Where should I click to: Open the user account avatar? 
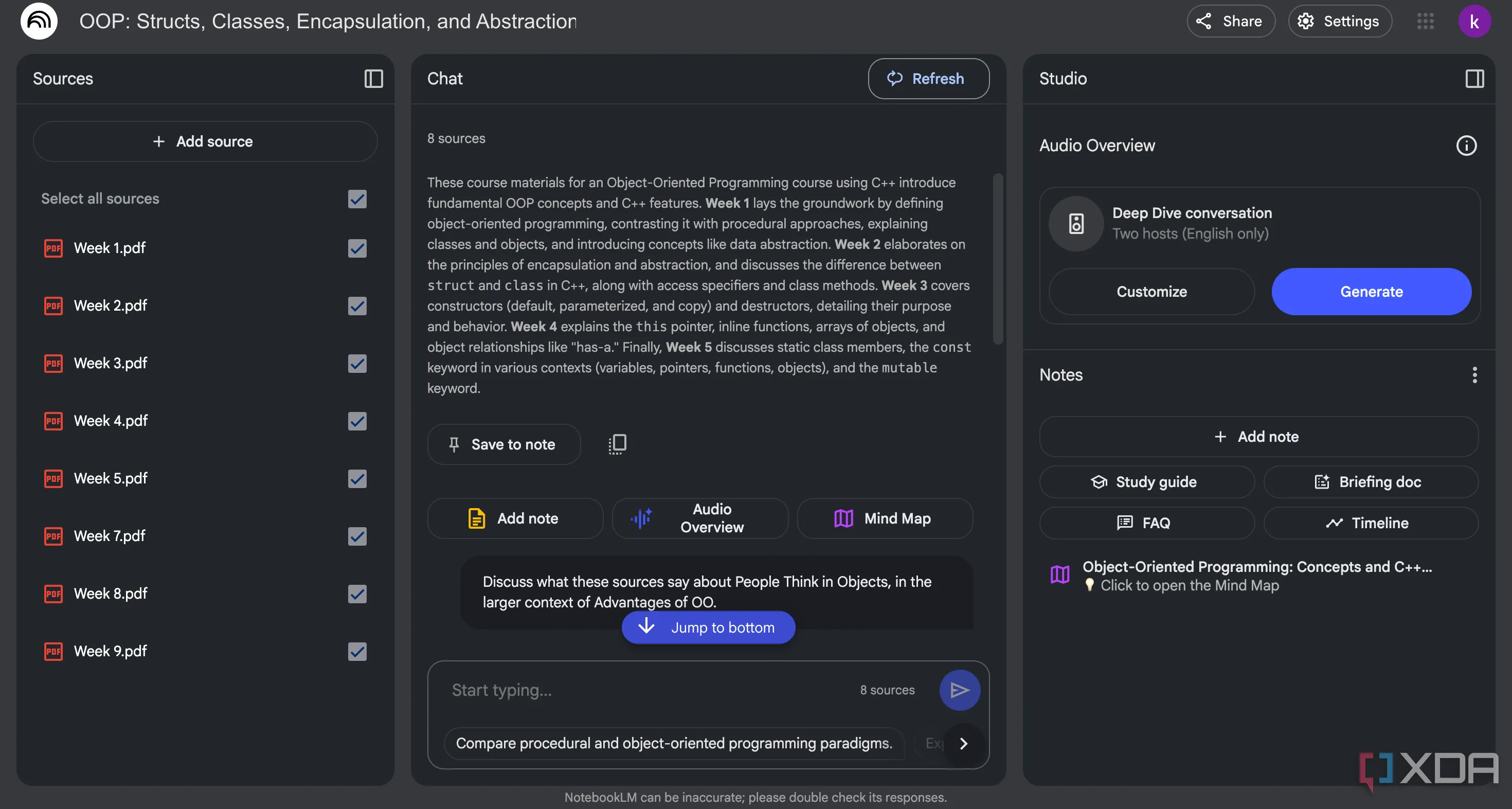1474,21
